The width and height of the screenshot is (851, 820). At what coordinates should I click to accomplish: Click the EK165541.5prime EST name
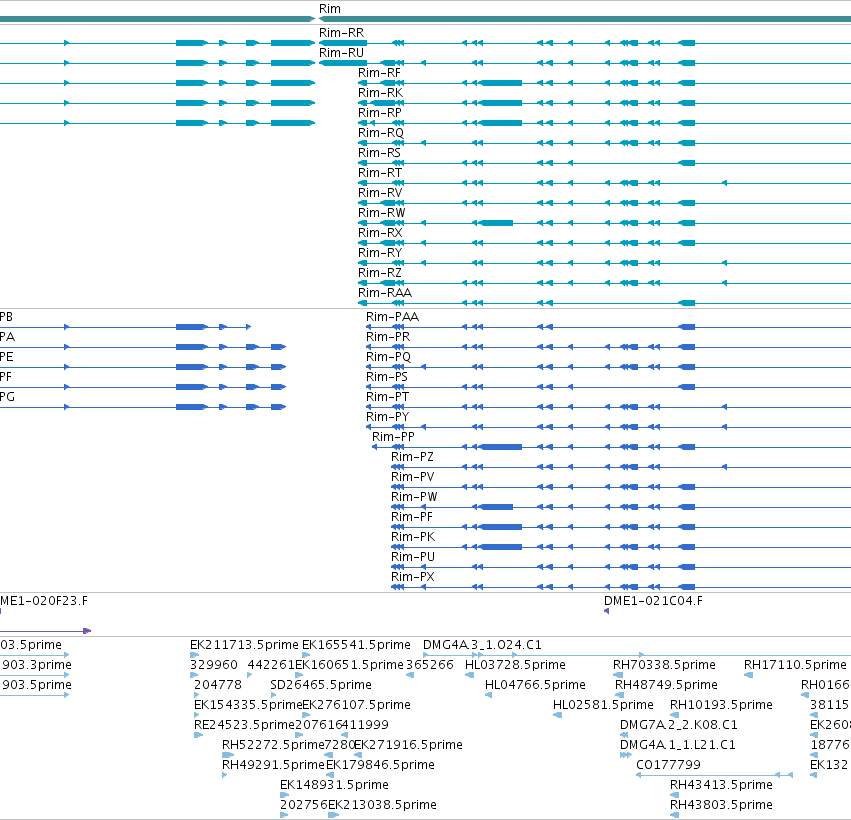[x=356, y=645]
